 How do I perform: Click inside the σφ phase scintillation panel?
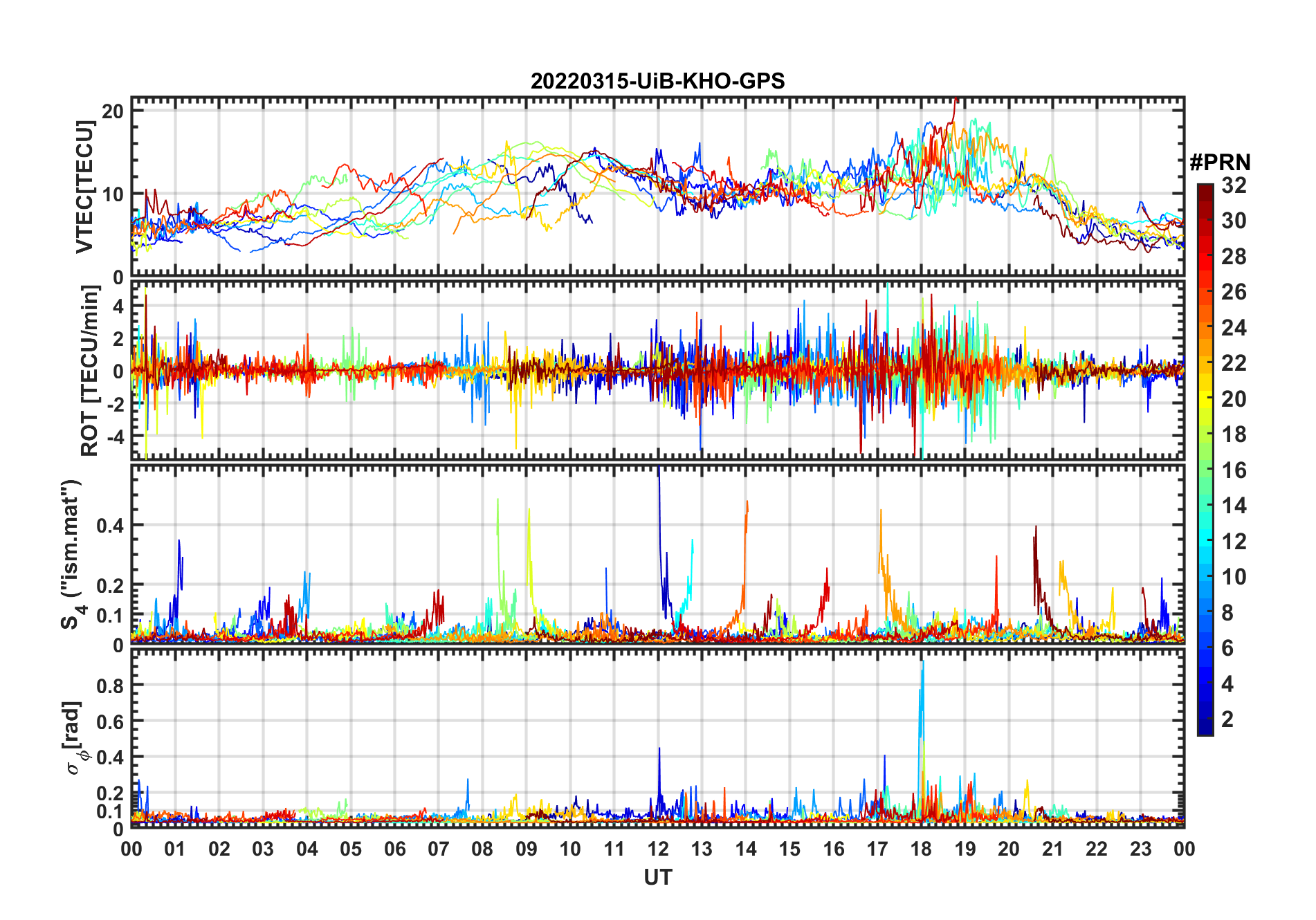point(657,738)
